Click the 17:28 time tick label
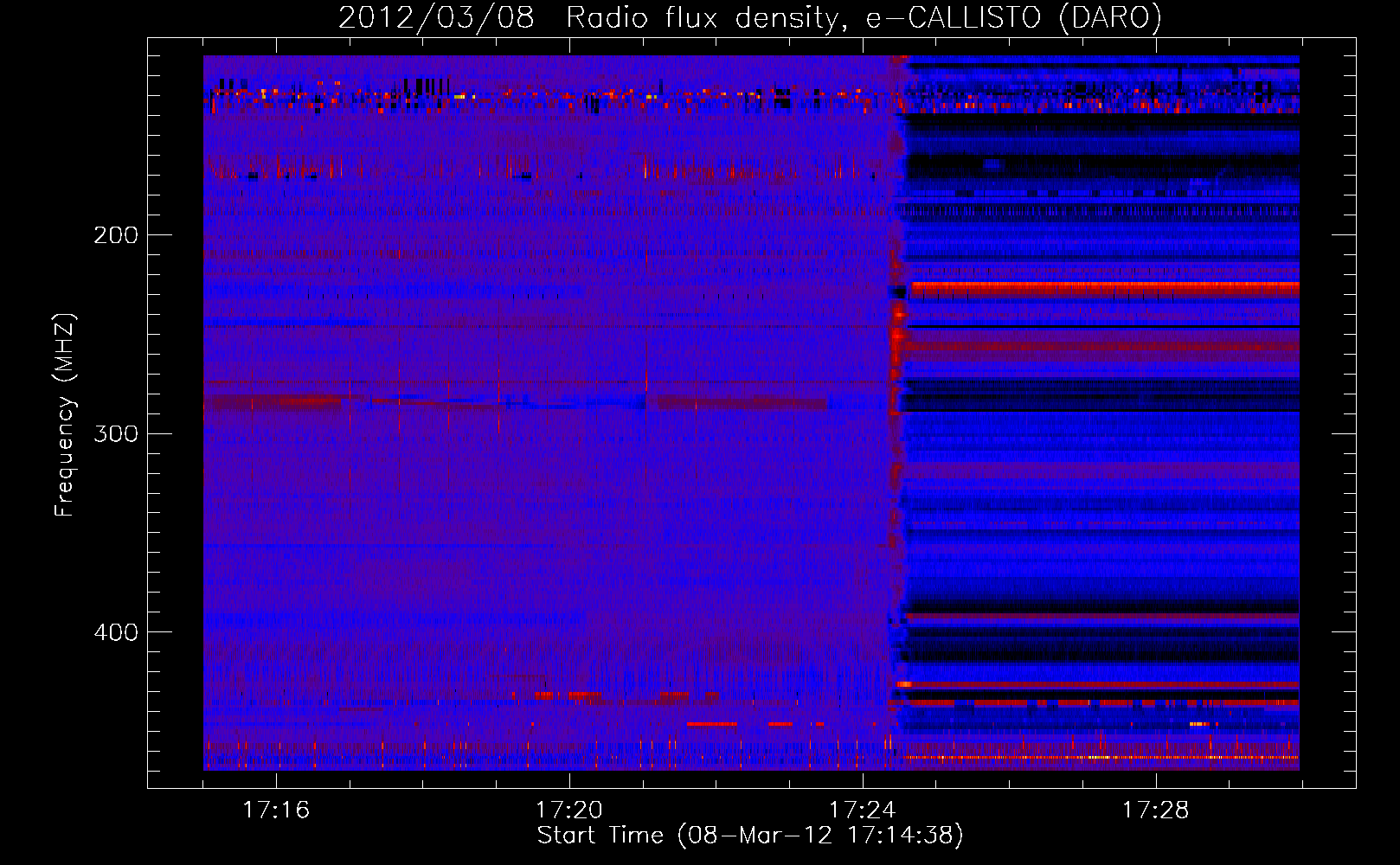Viewport: 1400px width, 865px height. click(1156, 810)
